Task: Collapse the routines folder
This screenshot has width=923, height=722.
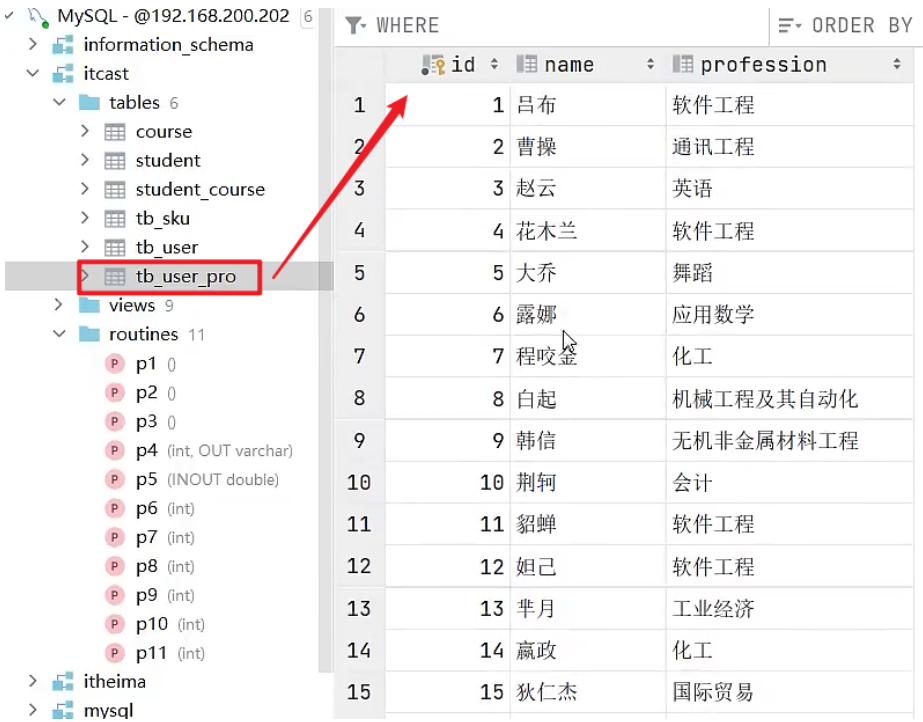Action: tap(59, 334)
